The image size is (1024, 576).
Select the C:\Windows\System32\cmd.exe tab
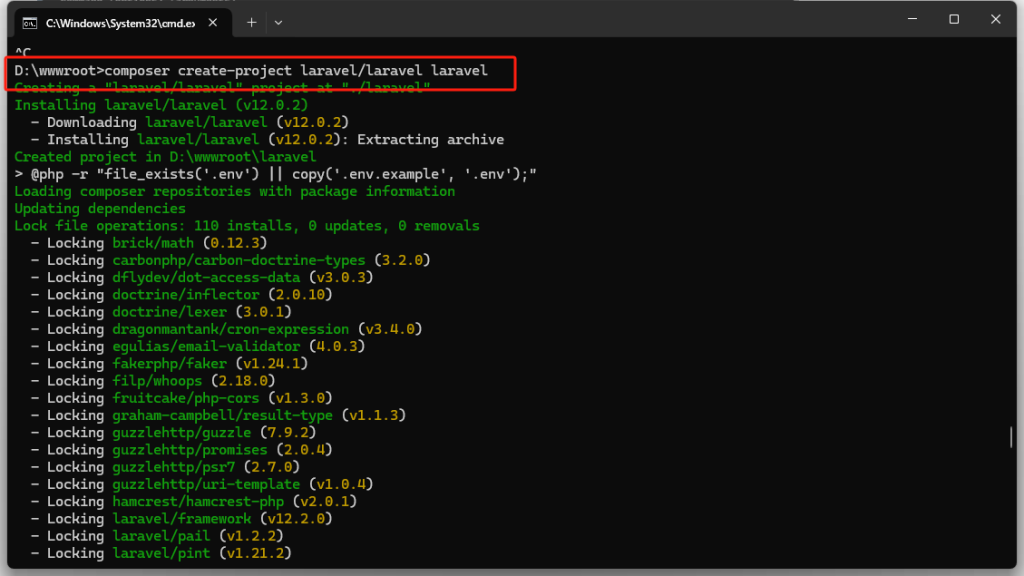click(x=123, y=23)
